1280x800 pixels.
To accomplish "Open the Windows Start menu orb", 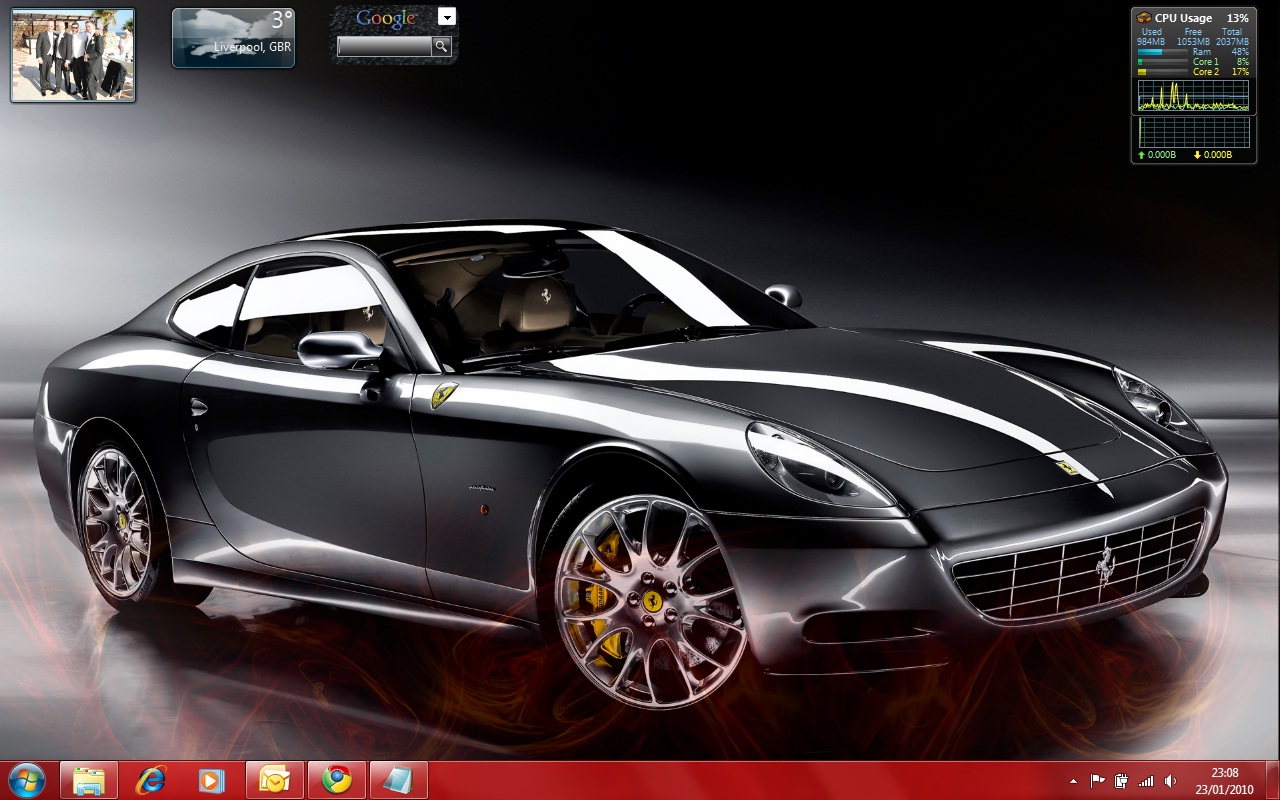I will pos(26,780).
